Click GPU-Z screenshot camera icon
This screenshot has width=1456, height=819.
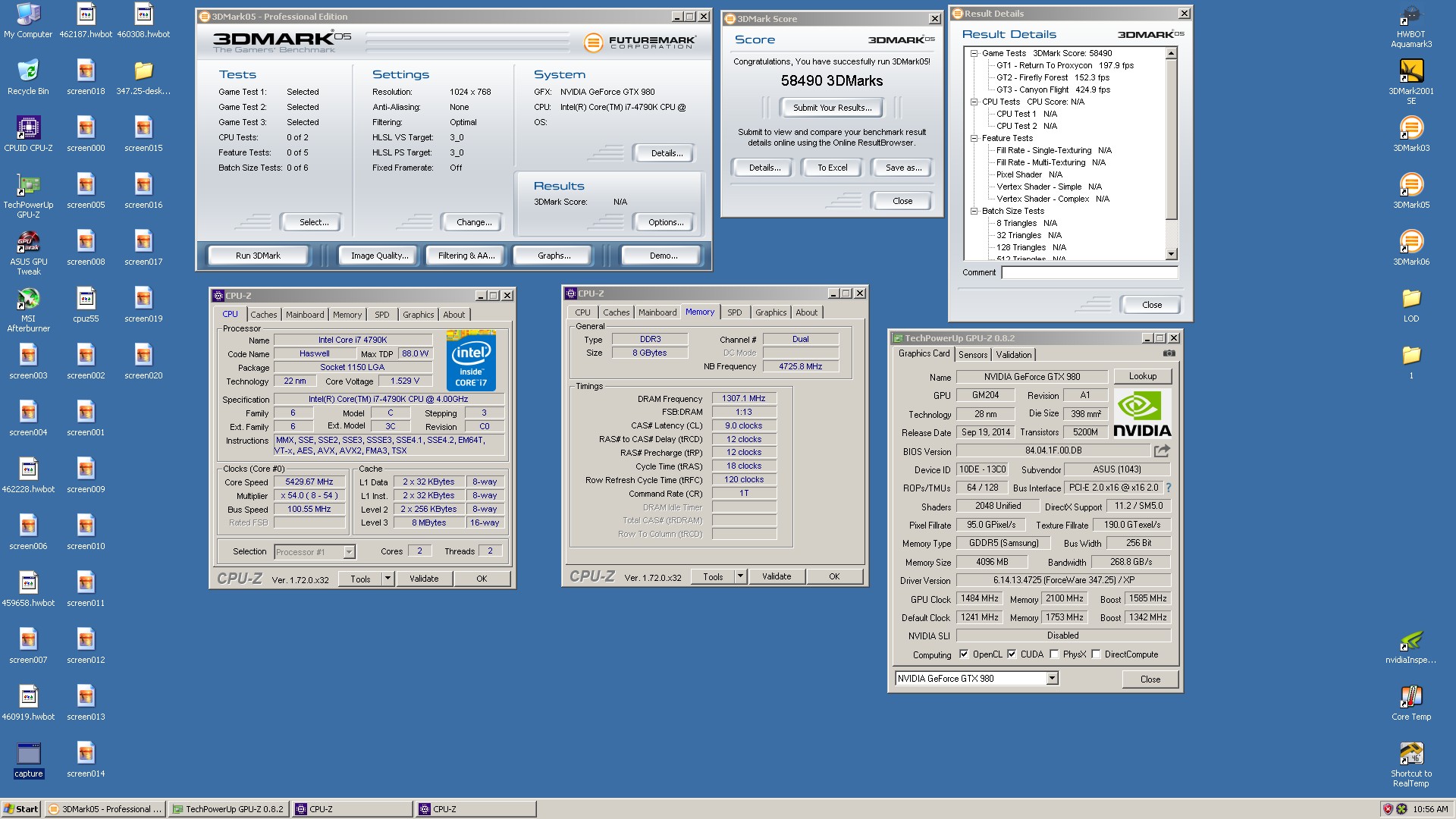coord(1169,353)
